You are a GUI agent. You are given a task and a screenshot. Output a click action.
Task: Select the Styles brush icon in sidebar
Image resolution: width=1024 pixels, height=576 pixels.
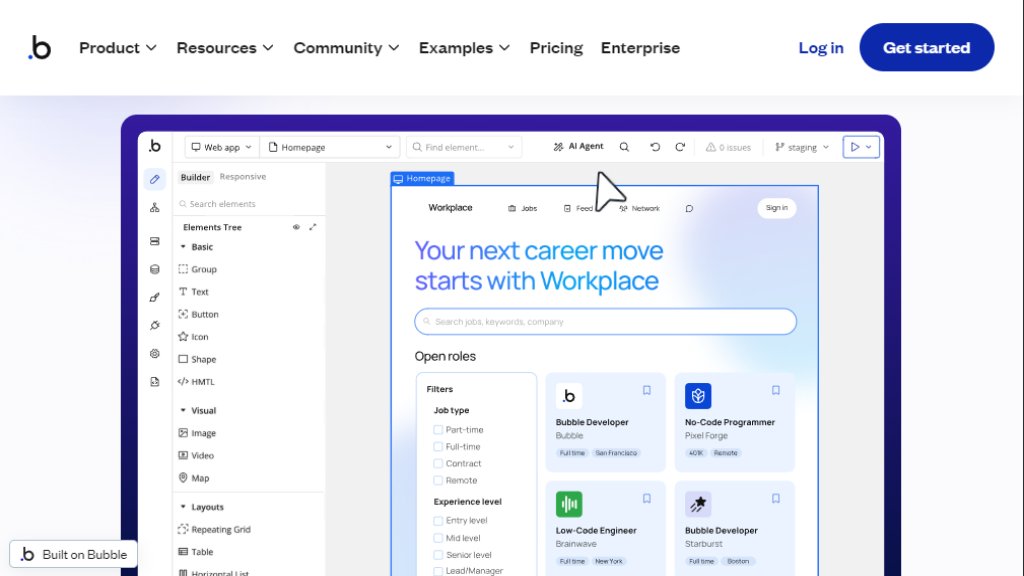155,297
